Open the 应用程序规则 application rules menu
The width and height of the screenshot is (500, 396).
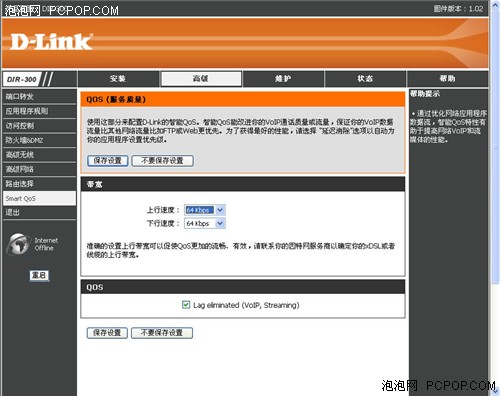point(39,111)
